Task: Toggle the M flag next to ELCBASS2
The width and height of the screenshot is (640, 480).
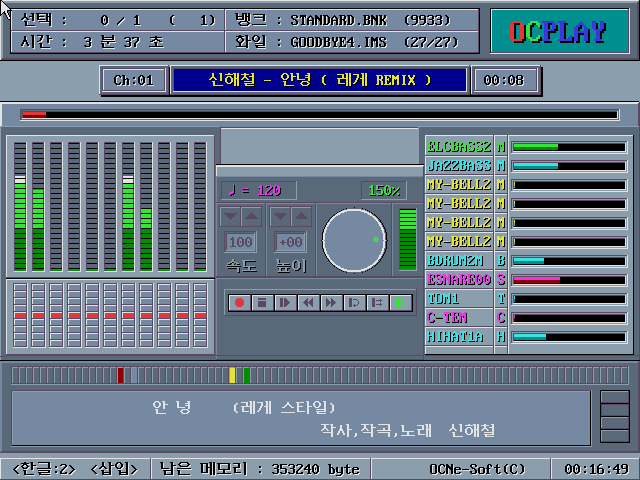Action: coord(501,147)
